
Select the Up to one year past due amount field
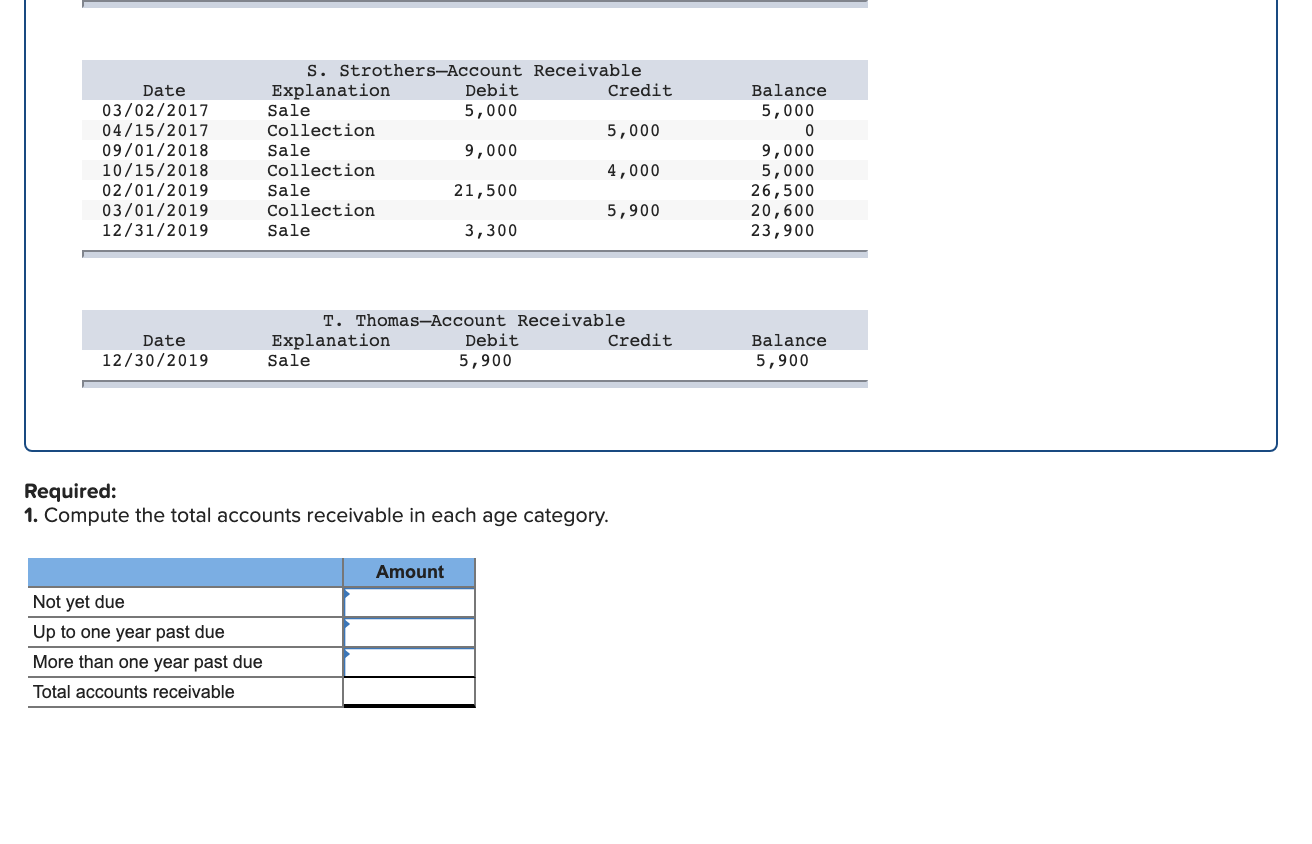pyautogui.click(x=409, y=632)
